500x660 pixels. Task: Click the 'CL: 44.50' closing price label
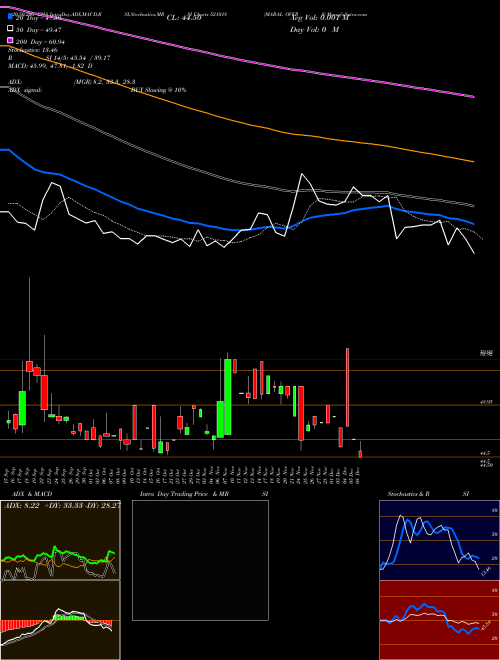click(x=184, y=18)
